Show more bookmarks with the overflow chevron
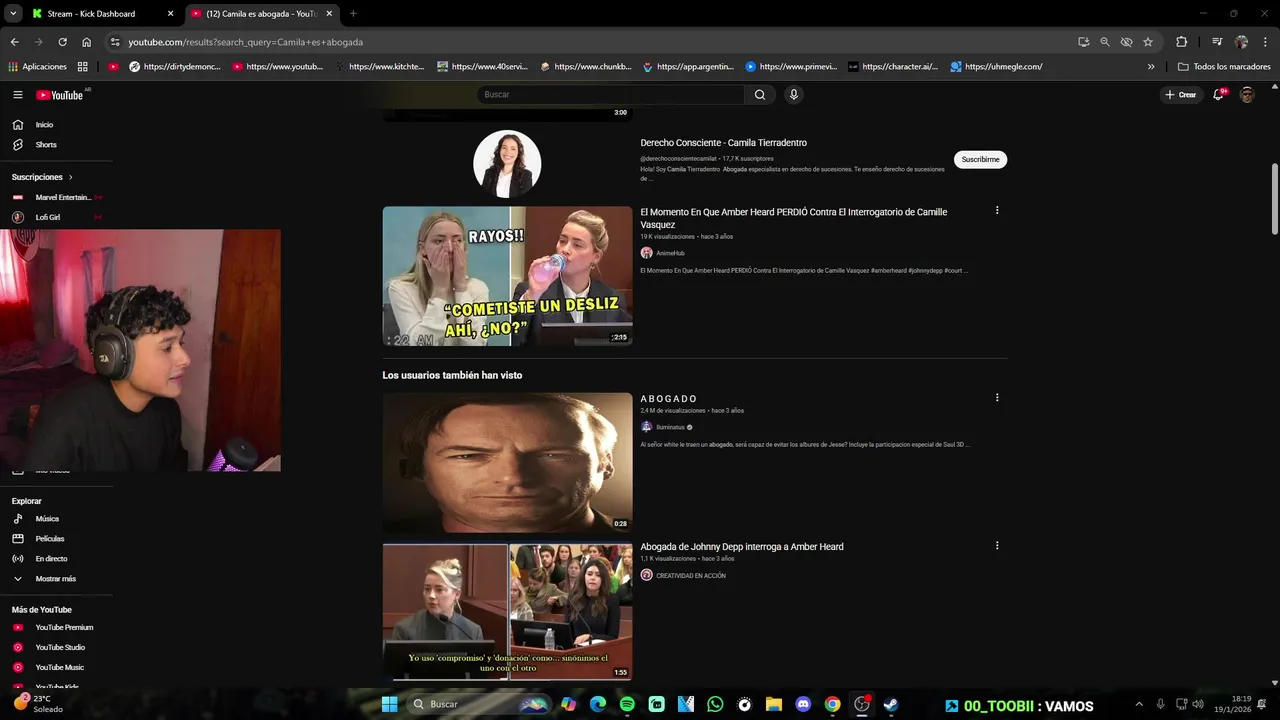 (x=1151, y=67)
